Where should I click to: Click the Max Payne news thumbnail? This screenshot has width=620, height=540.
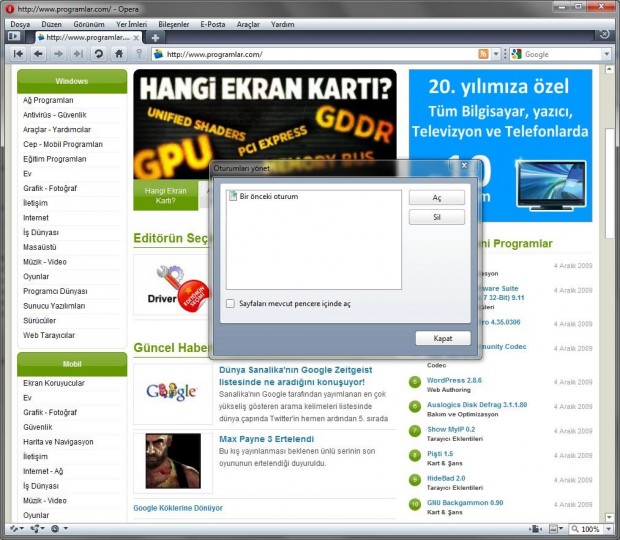pyautogui.click(x=173, y=461)
